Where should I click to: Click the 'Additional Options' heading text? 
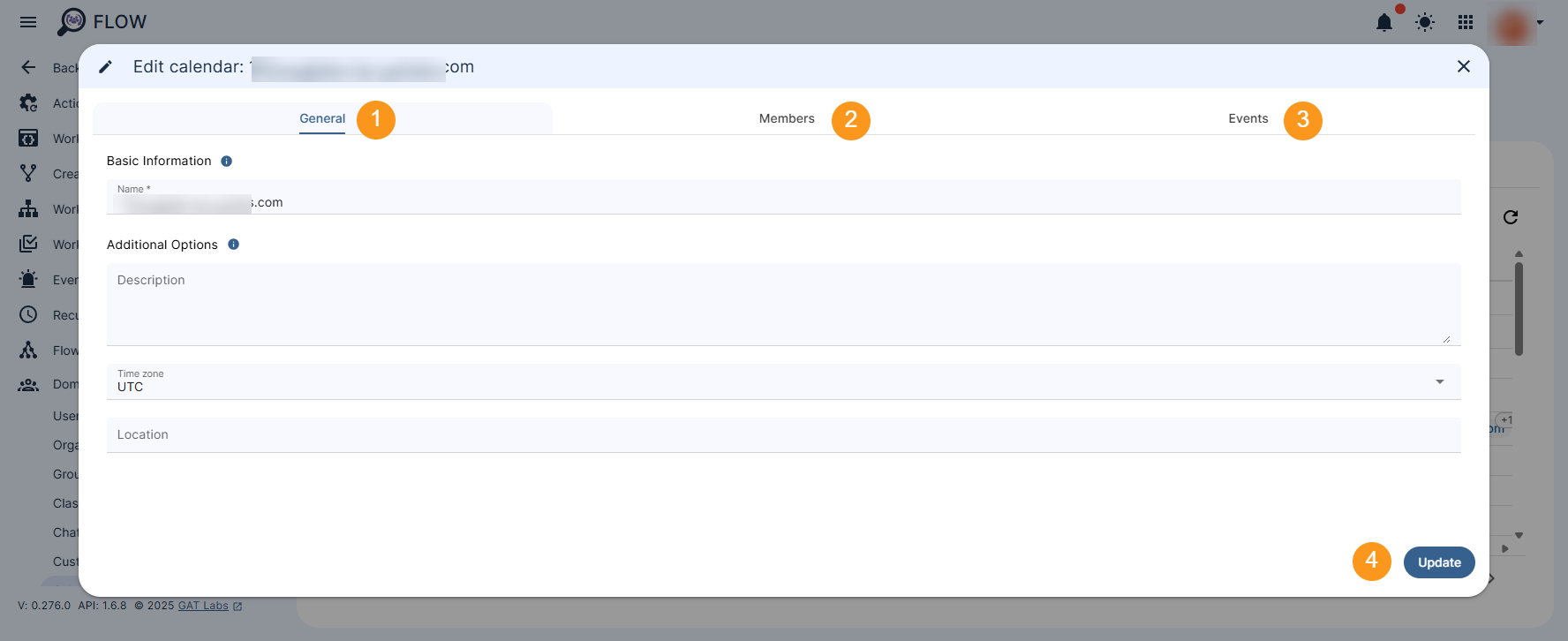click(x=162, y=245)
